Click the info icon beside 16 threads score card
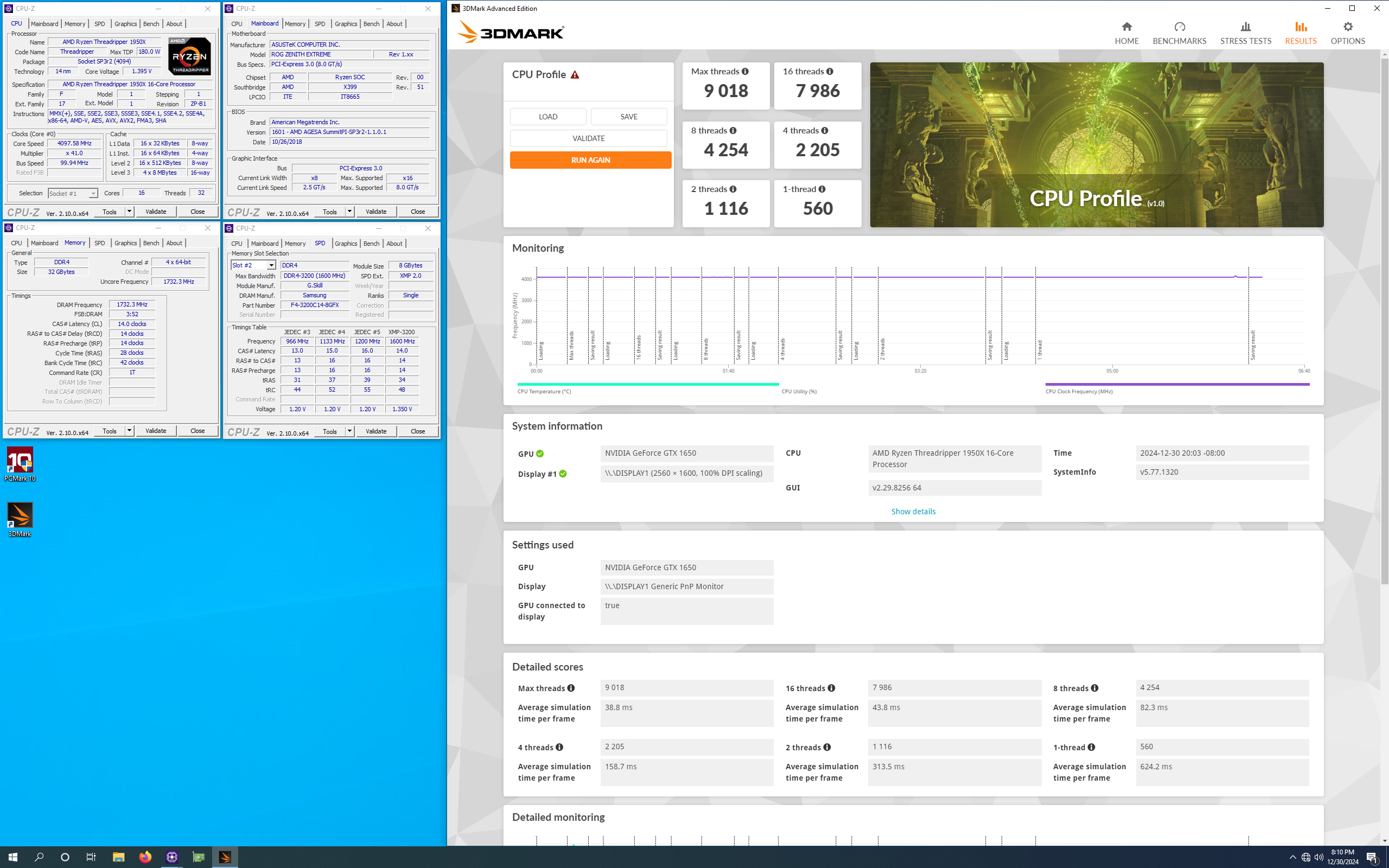 click(830, 71)
